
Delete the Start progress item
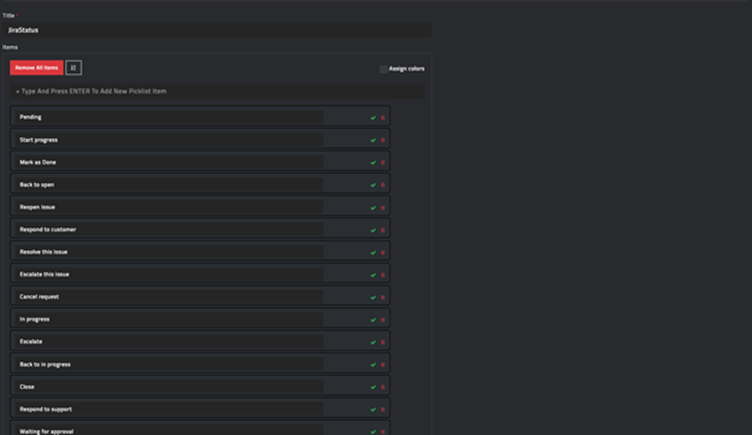pyautogui.click(x=382, y=140)
